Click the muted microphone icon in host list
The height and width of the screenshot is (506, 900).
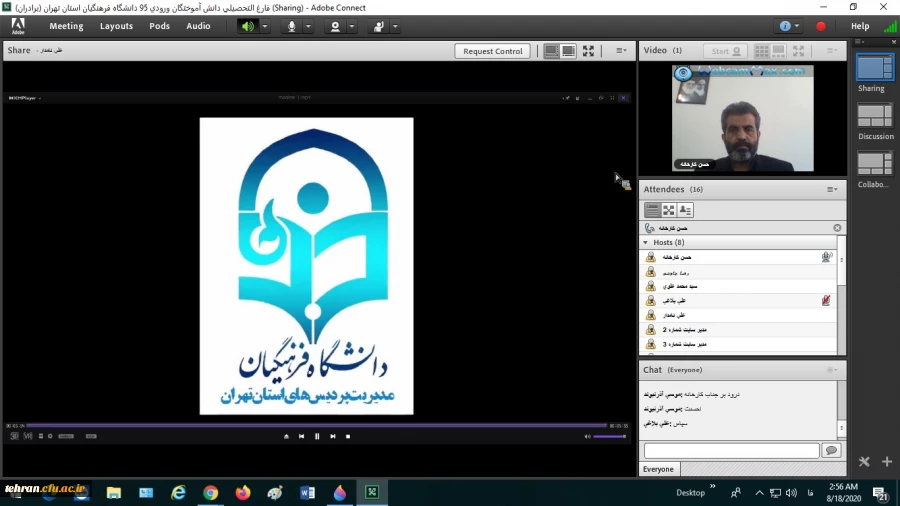826,300
